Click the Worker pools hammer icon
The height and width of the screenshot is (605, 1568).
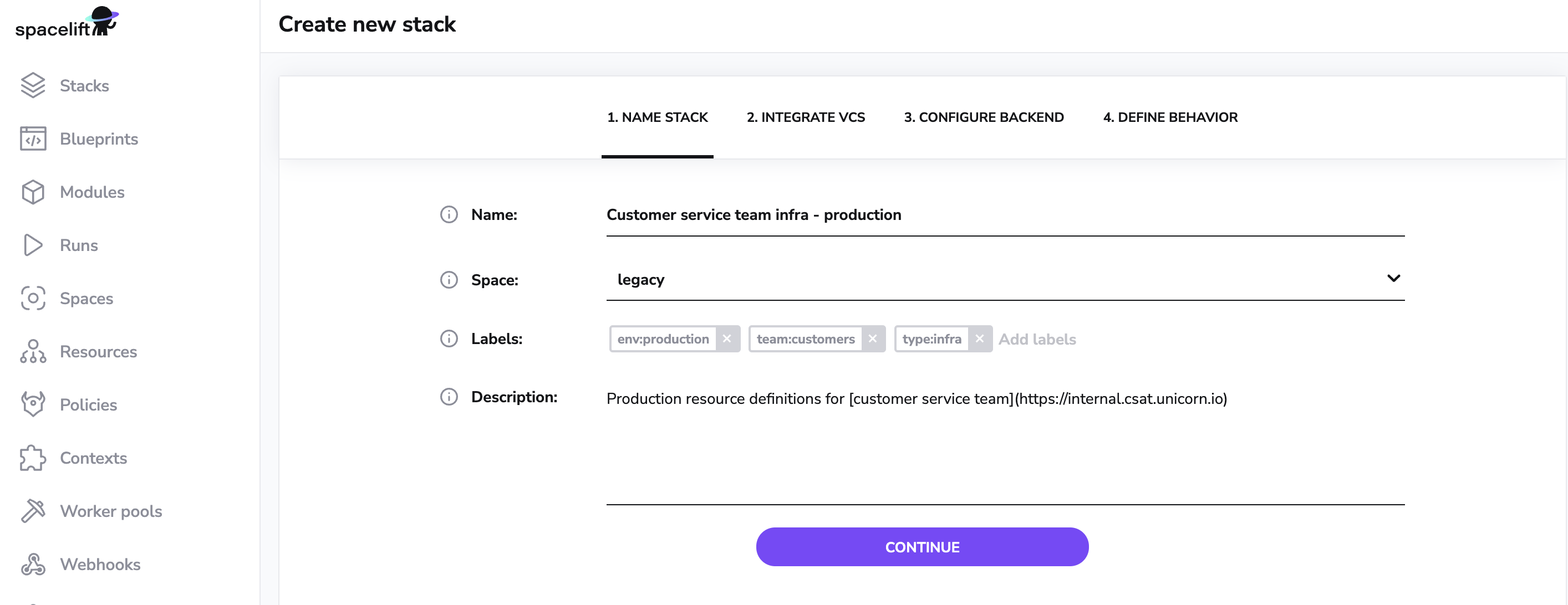33,511
